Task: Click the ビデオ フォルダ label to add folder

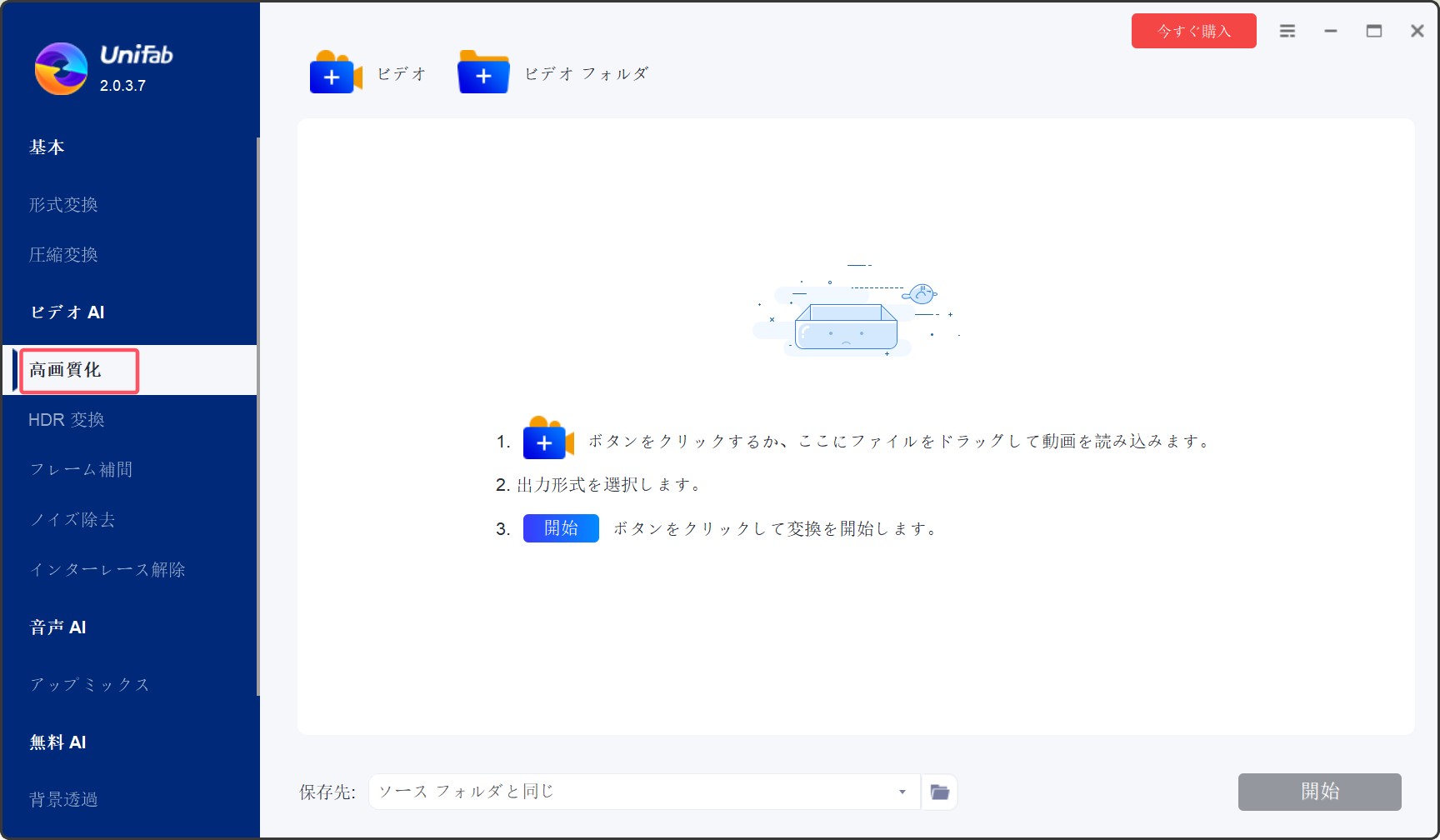Action: click(587, 74)
